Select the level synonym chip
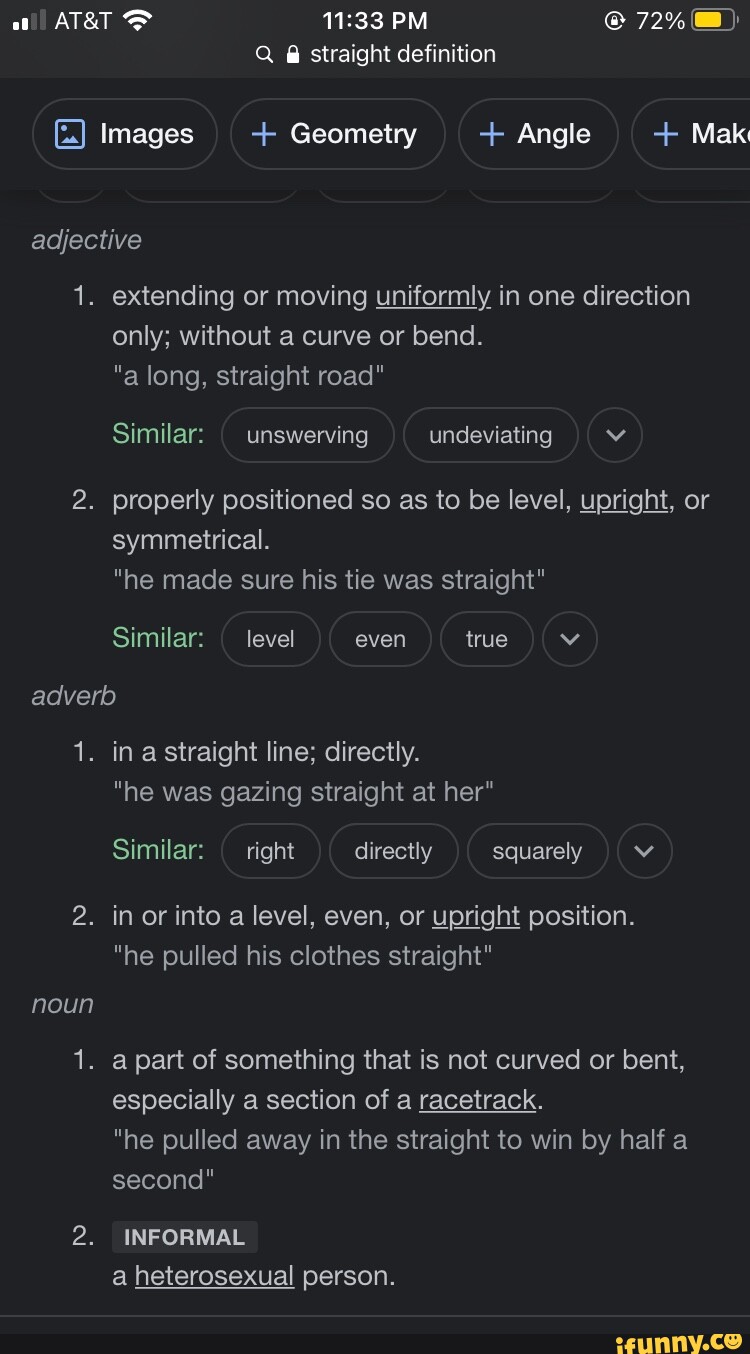Image resolution: width=750 pixels, height=1354 pixels. (x=270, y=639)
